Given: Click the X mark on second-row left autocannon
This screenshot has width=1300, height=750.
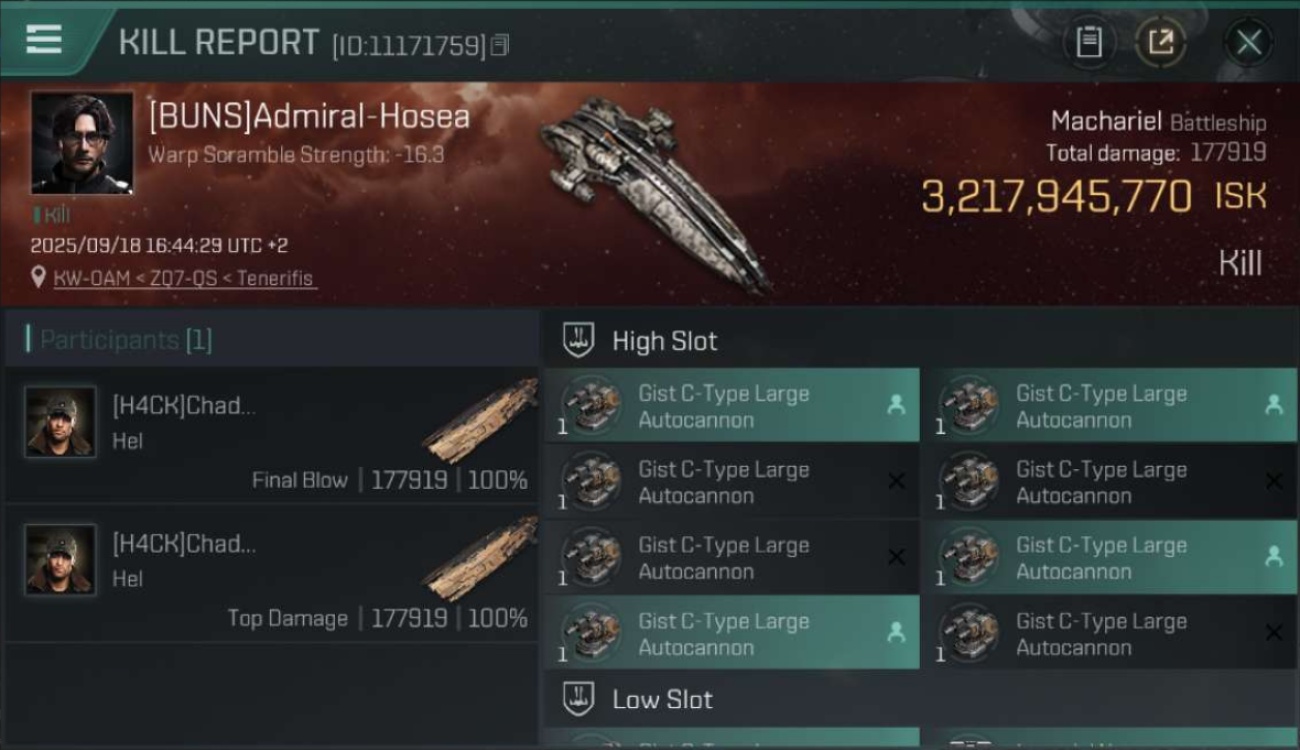Looking at the screenshot, I should point(896,481).
